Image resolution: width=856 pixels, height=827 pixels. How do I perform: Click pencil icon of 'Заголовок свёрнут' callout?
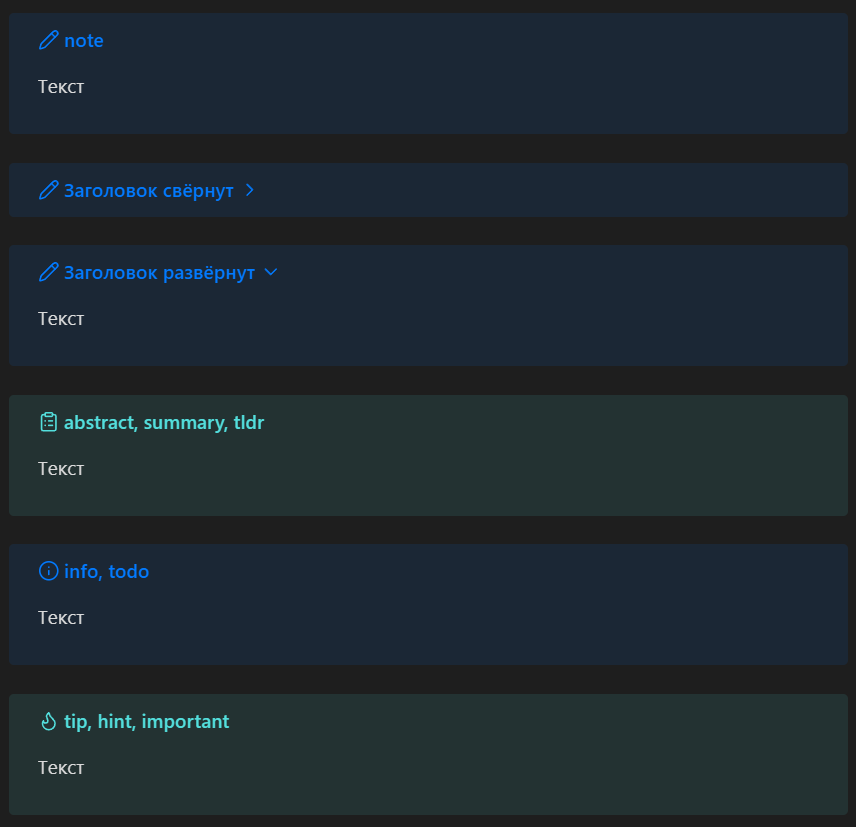(48, 190)
